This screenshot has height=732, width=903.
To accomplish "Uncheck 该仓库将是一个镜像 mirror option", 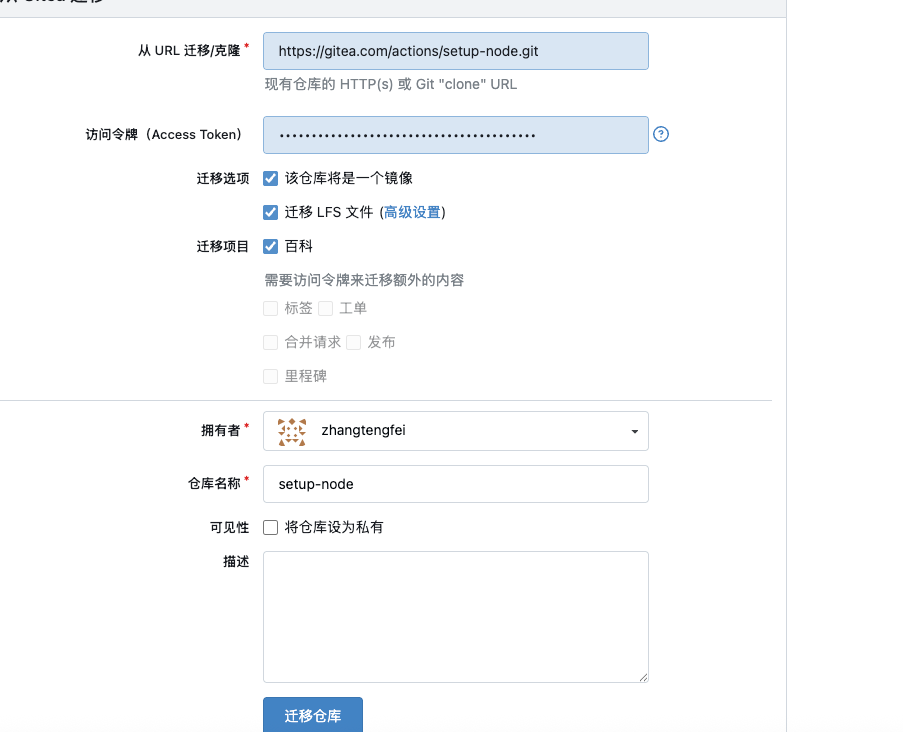I will pos(270,178).
